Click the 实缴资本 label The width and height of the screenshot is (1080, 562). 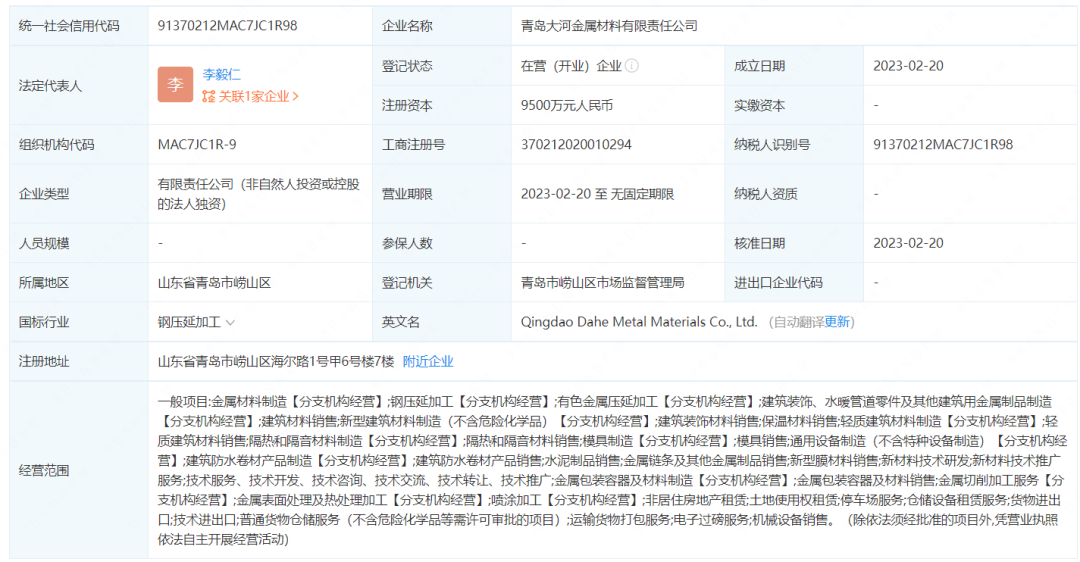click(x=759, y=105)
